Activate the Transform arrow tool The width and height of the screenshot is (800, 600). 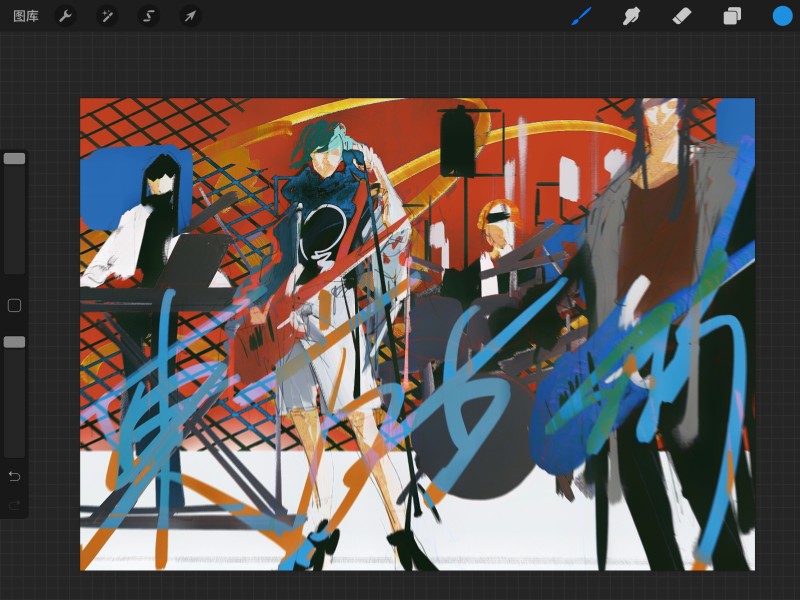[x=190, y=16]
